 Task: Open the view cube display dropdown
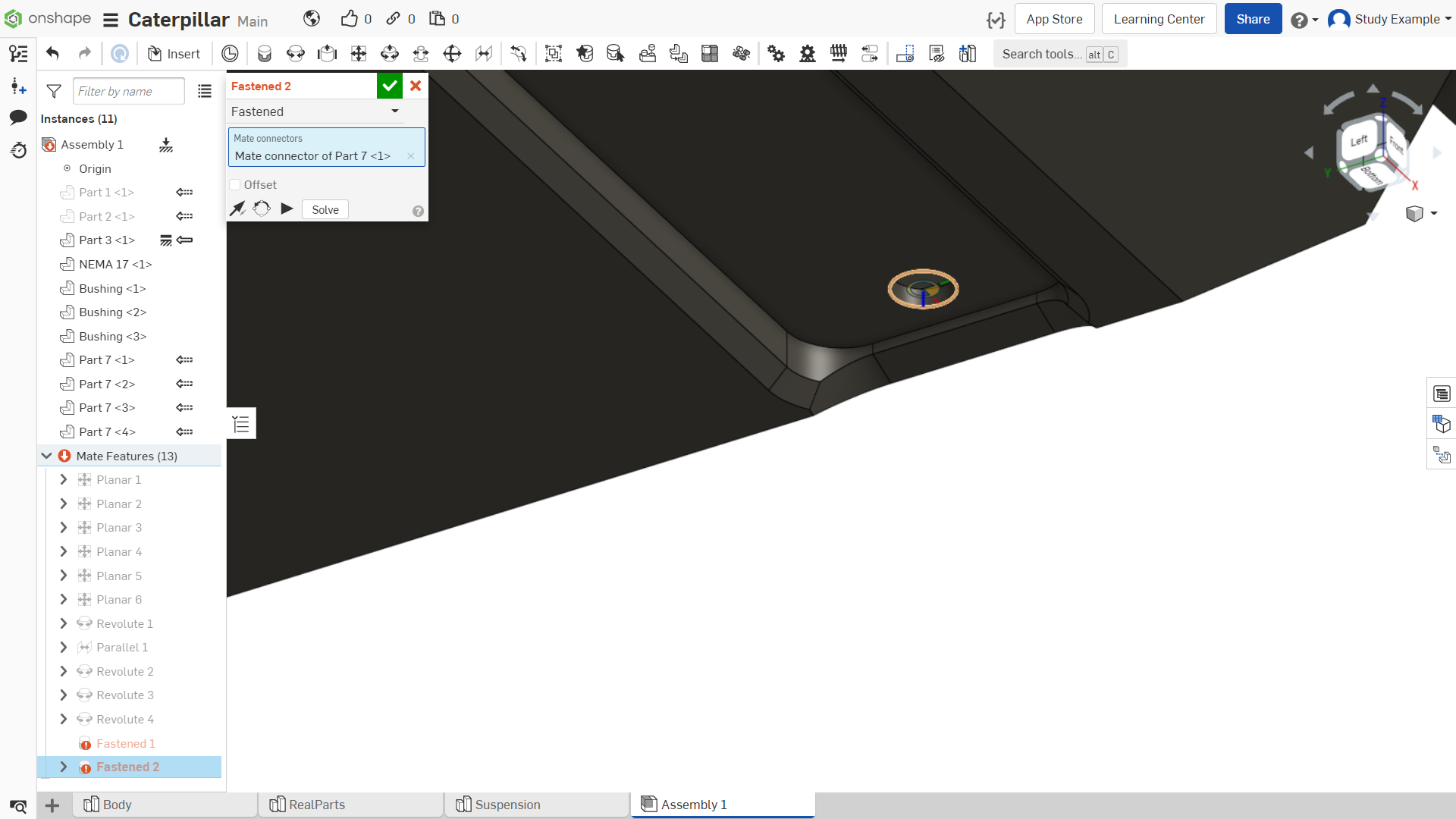click(1422, 214)
